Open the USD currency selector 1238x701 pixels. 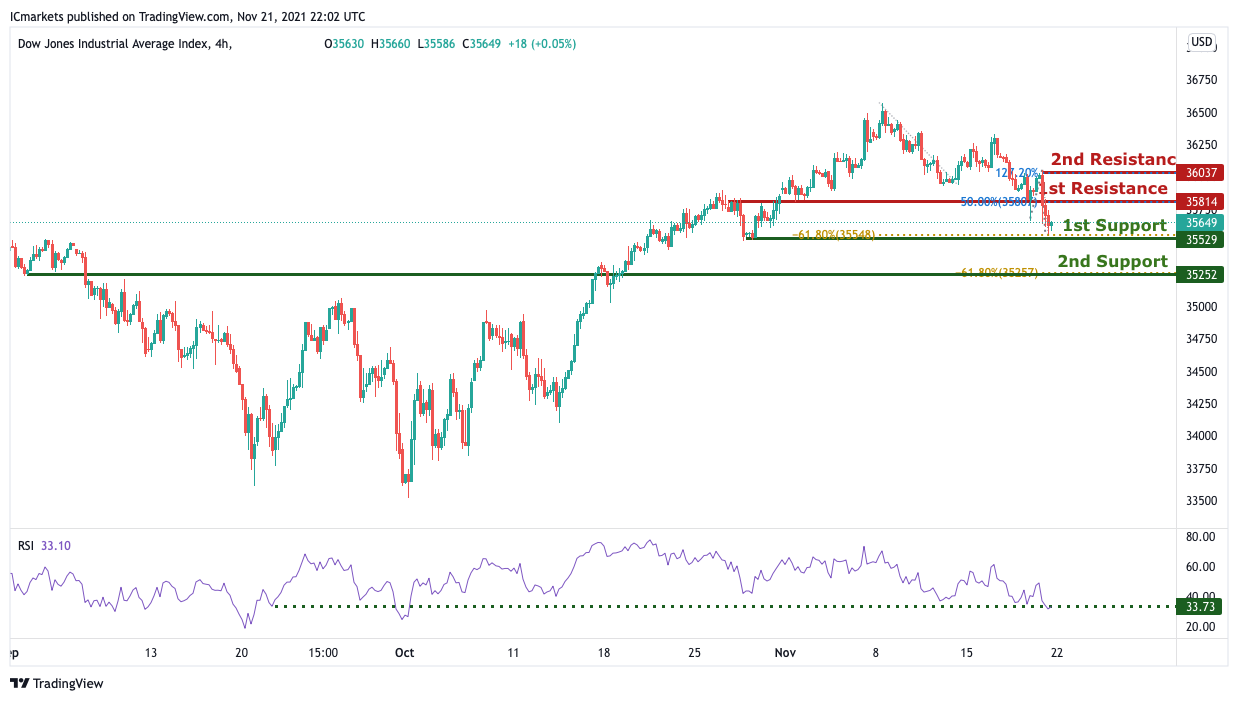pos(1201,42)
